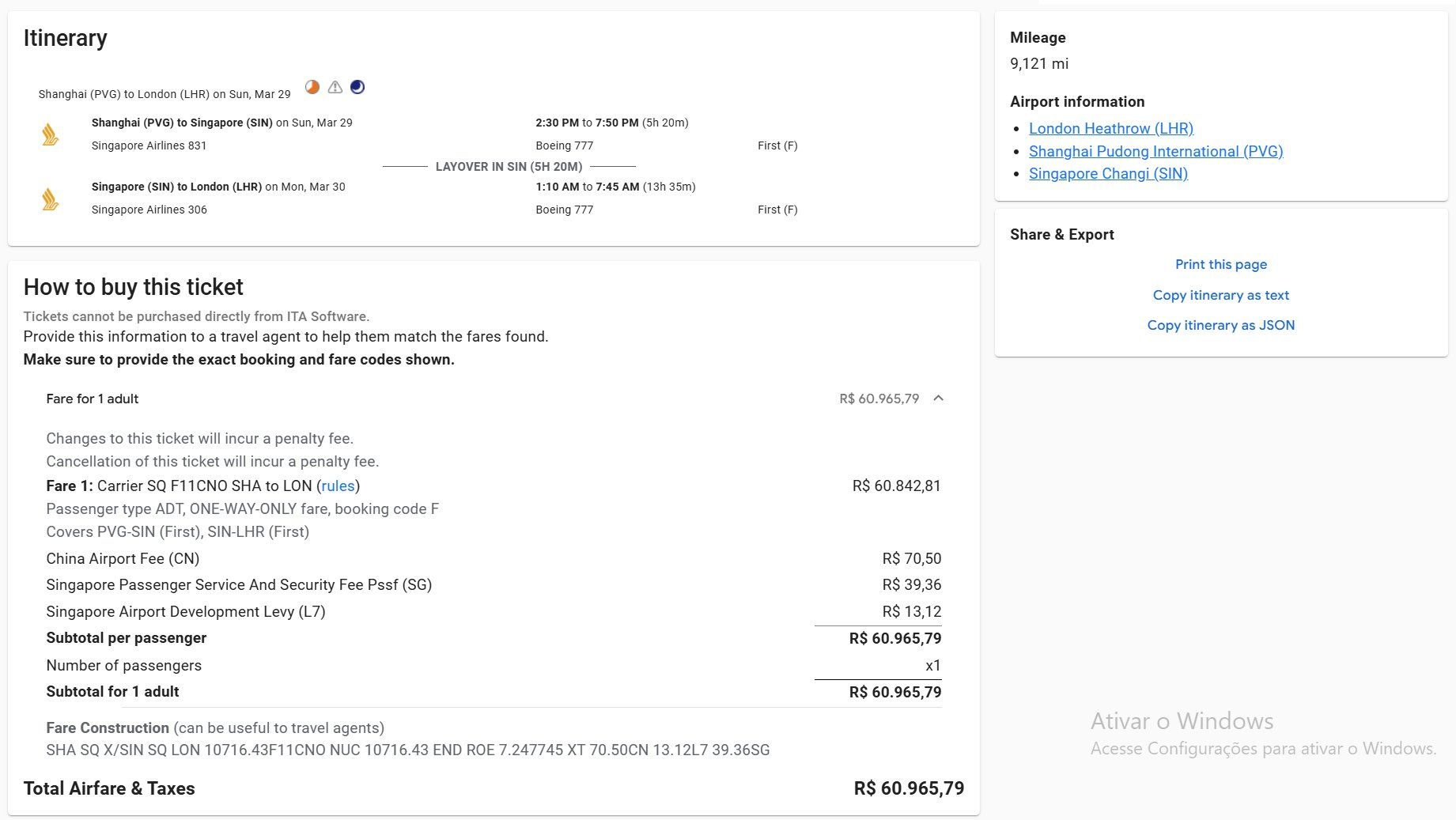Click the Subtotal per passenger label
1456x820 pixels.
tap(127, 637)
